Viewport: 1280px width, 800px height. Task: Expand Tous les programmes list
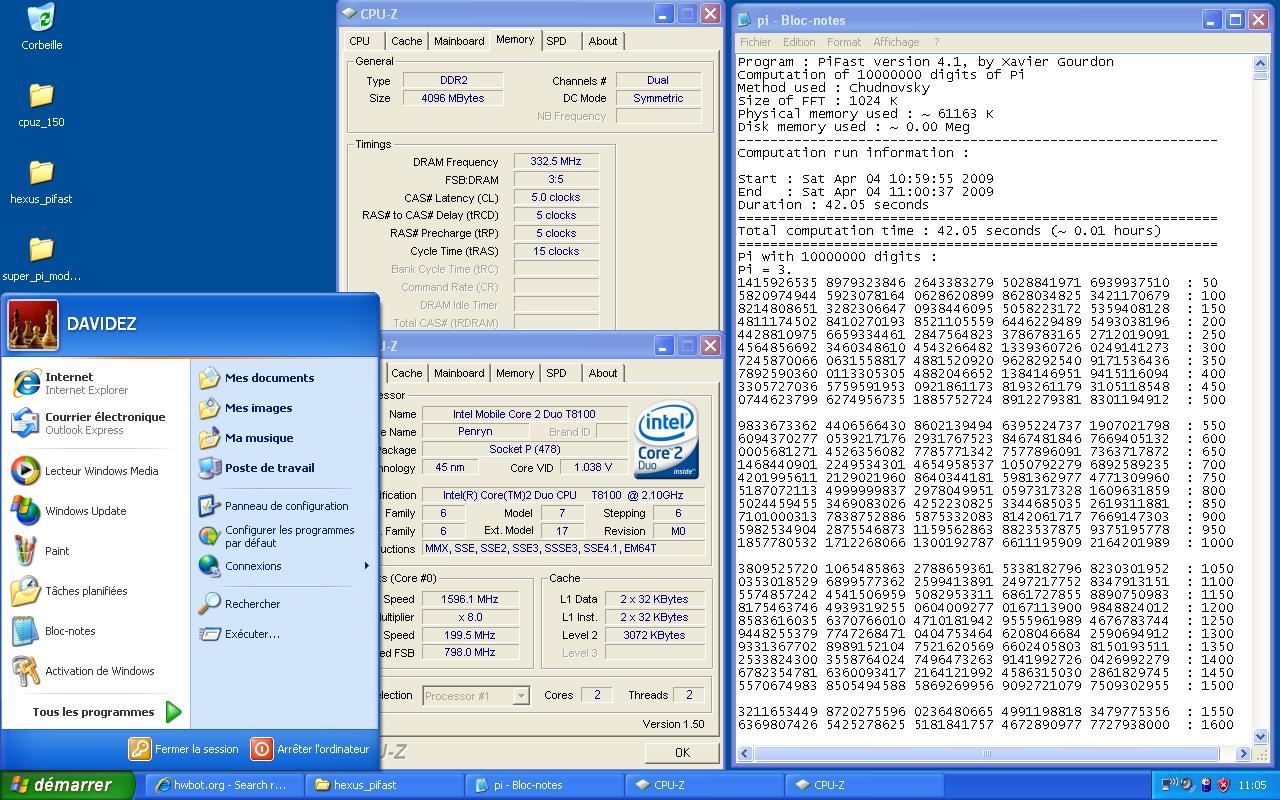[x=106, y=712]
